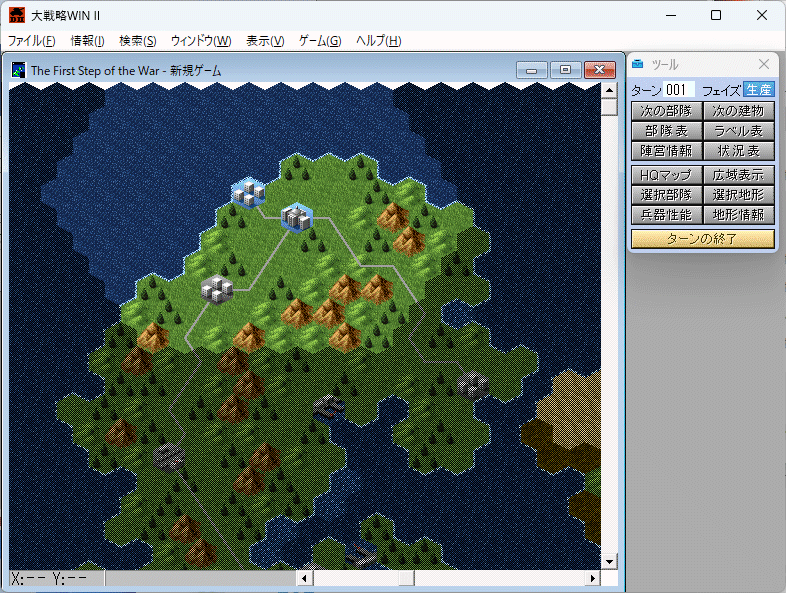Open 地形情報 terrain info

738,215
